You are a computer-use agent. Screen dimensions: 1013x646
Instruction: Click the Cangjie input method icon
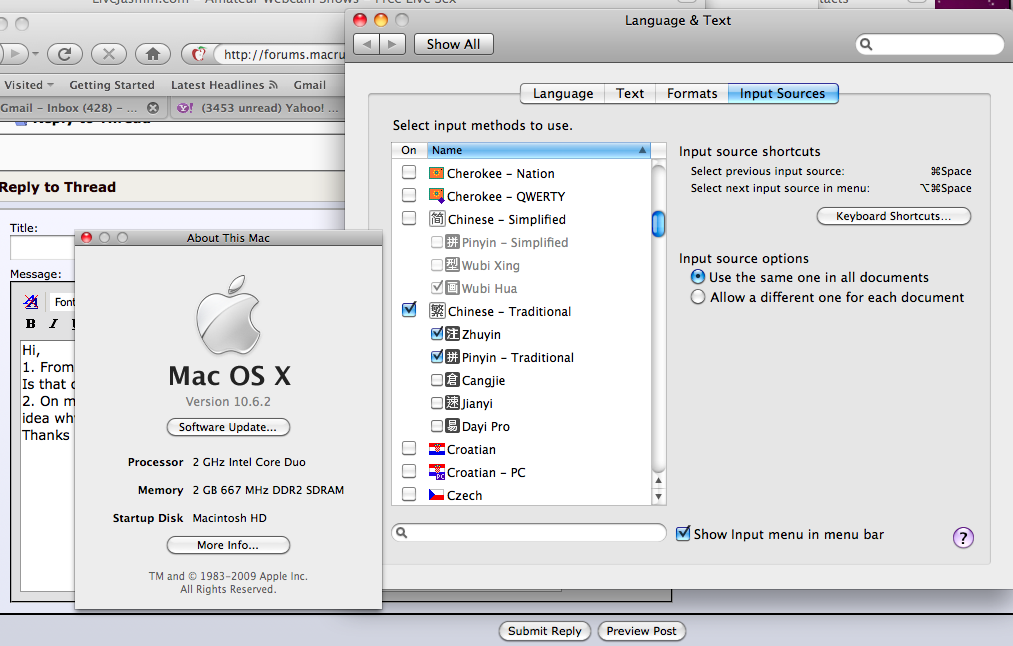452,380
